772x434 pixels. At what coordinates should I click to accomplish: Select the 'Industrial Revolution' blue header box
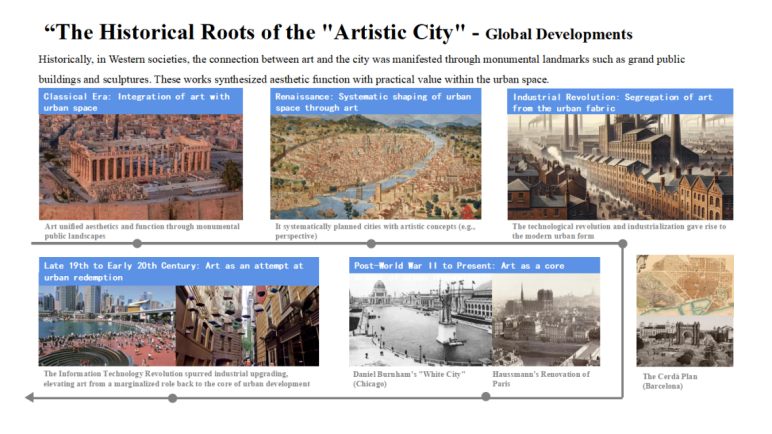[620, 101]
